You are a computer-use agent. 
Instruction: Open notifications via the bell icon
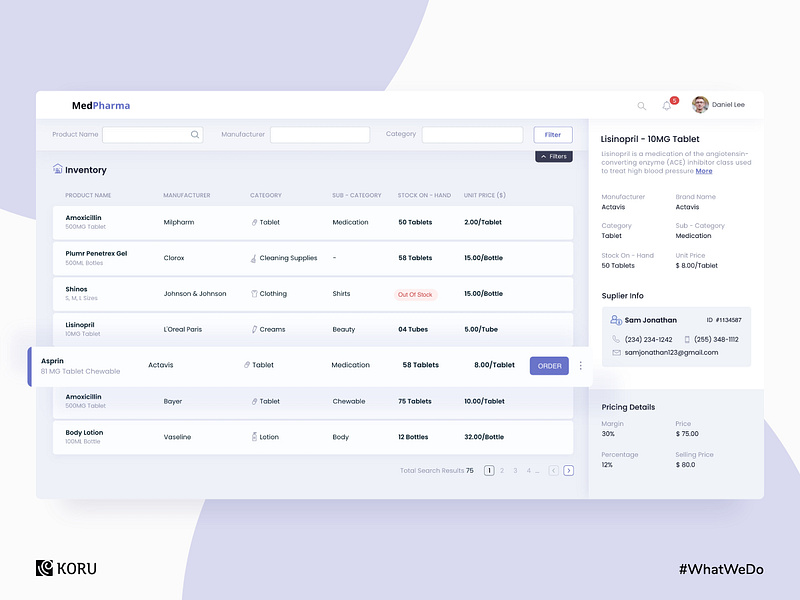pyautogui.click(x=665, y=104)
